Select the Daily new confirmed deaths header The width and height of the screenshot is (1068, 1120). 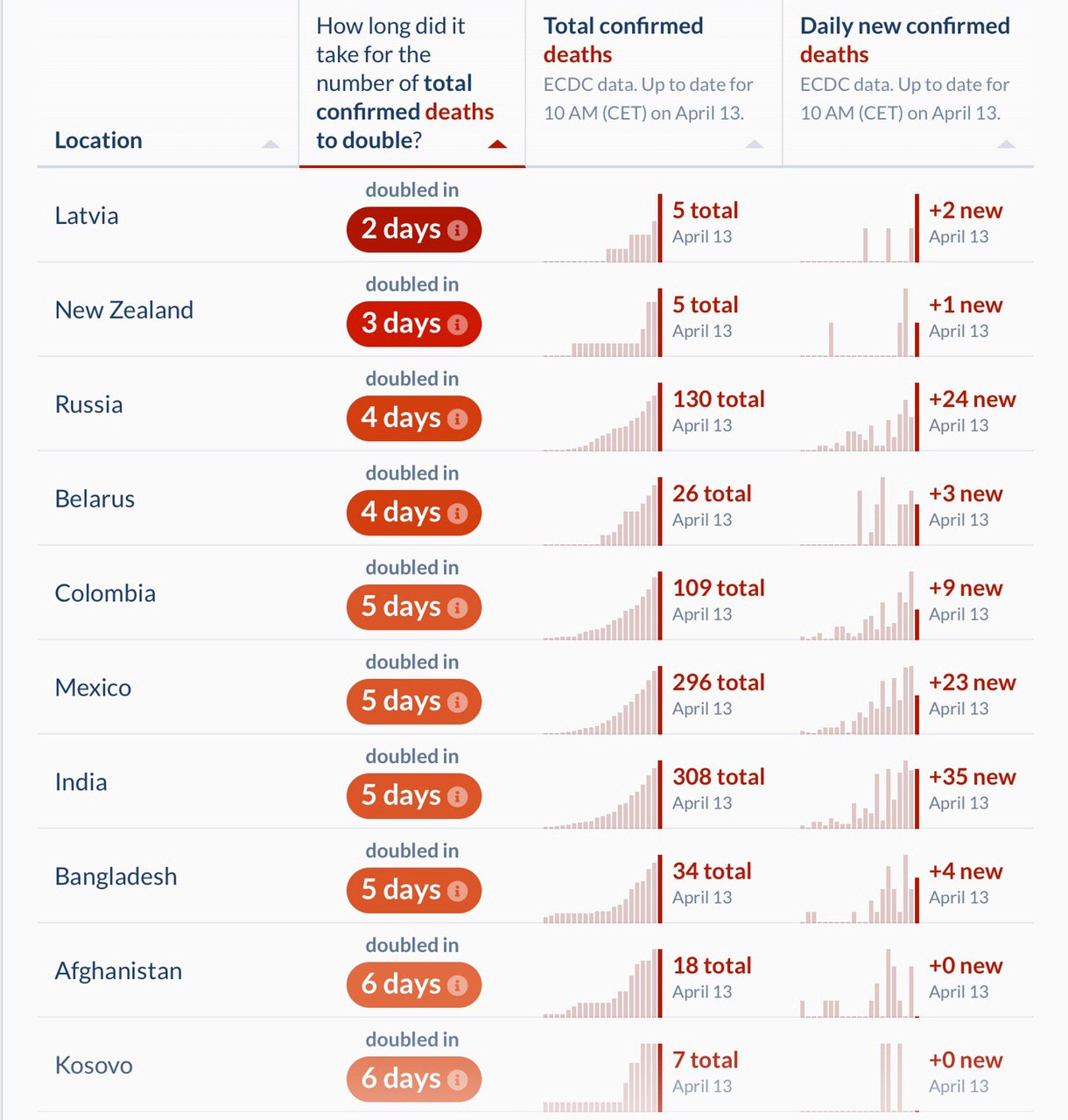tap(905, 40)
